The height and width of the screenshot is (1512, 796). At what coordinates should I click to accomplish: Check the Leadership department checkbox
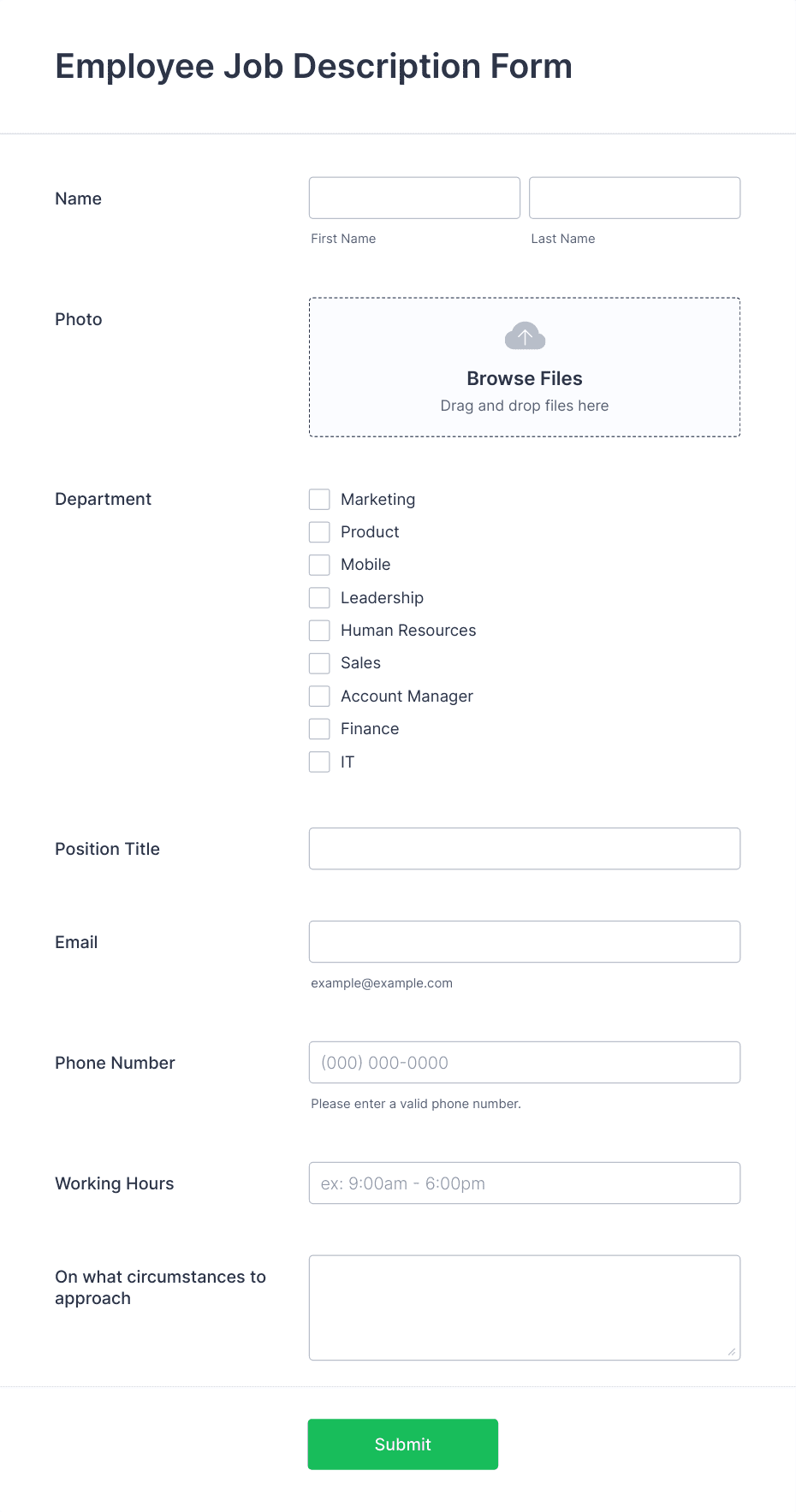tap(319, 597)
